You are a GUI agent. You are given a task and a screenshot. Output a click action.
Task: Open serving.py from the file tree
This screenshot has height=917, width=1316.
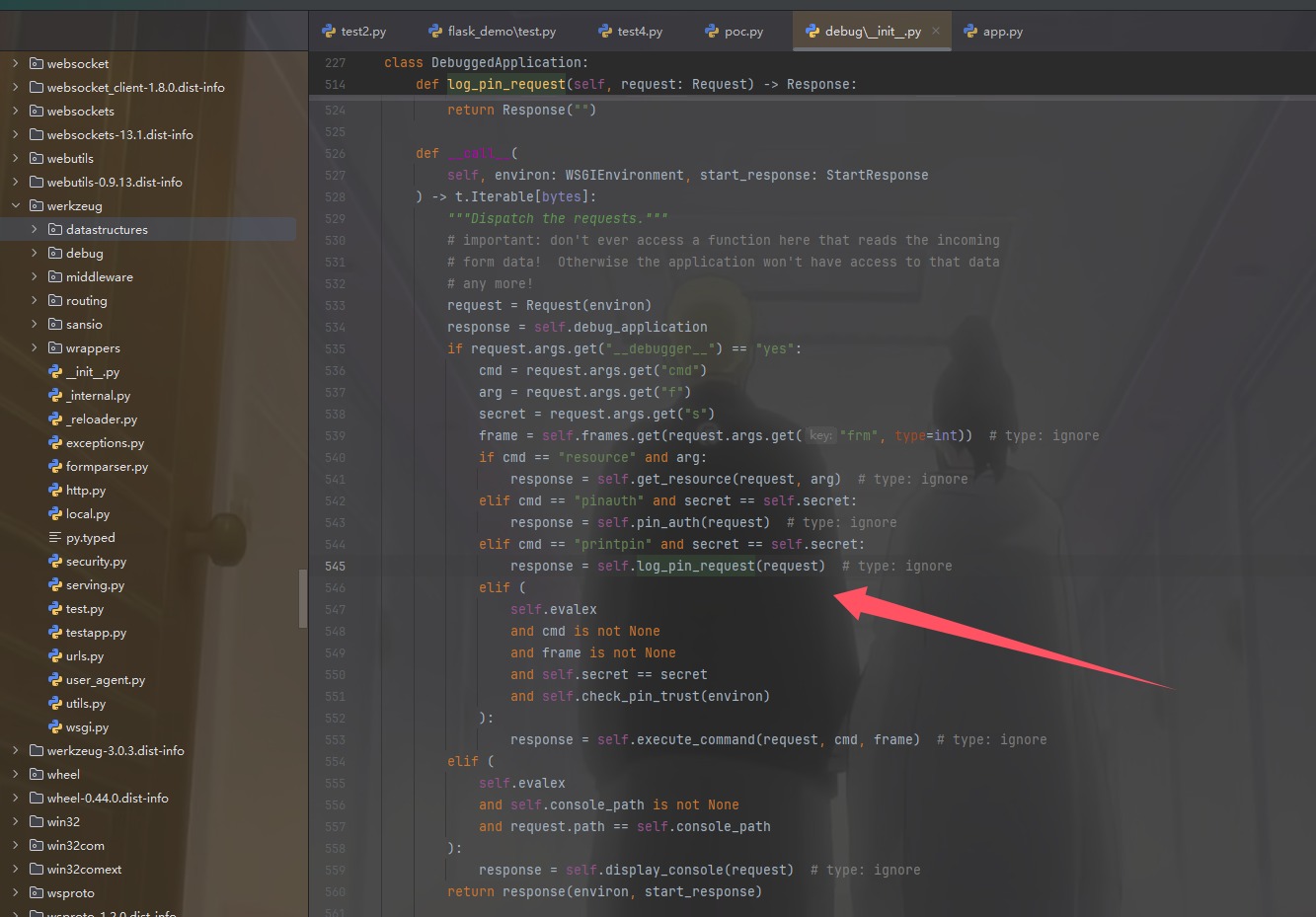coord(95,585)
